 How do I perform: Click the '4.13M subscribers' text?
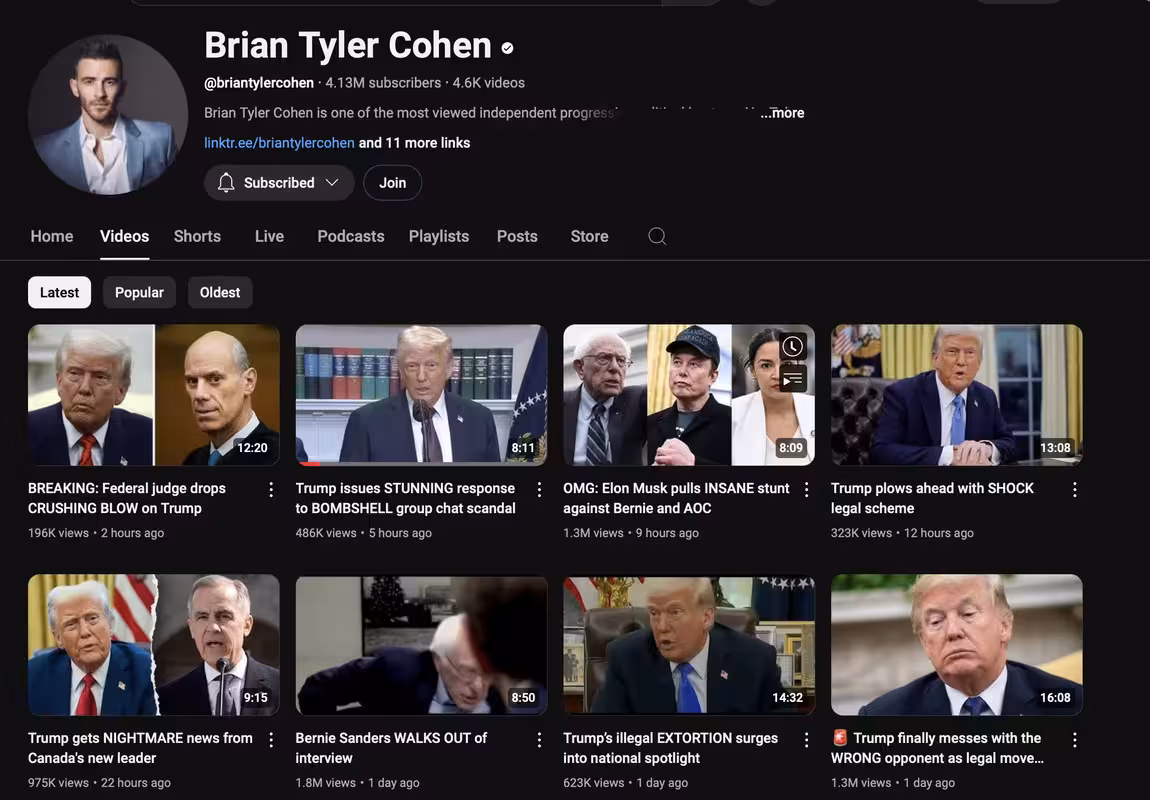click(x=383, y=83)
